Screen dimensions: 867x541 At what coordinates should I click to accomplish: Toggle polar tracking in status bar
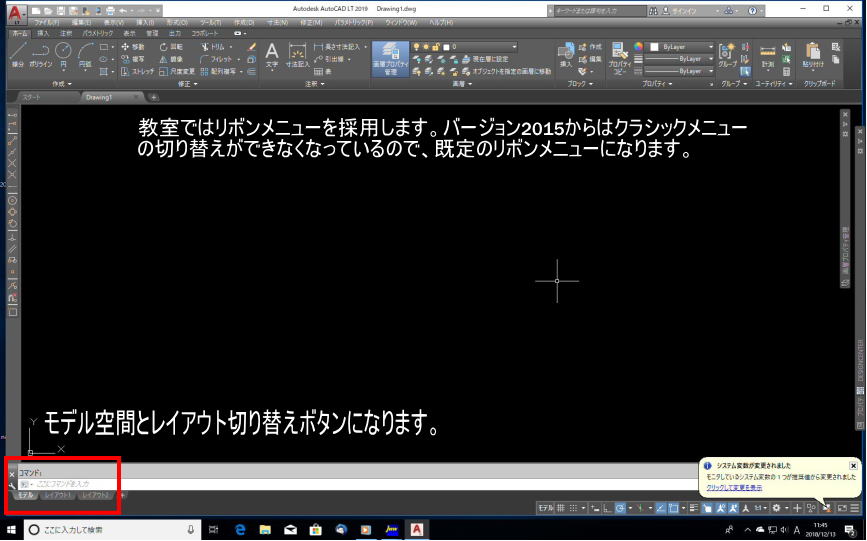(620, 508)
